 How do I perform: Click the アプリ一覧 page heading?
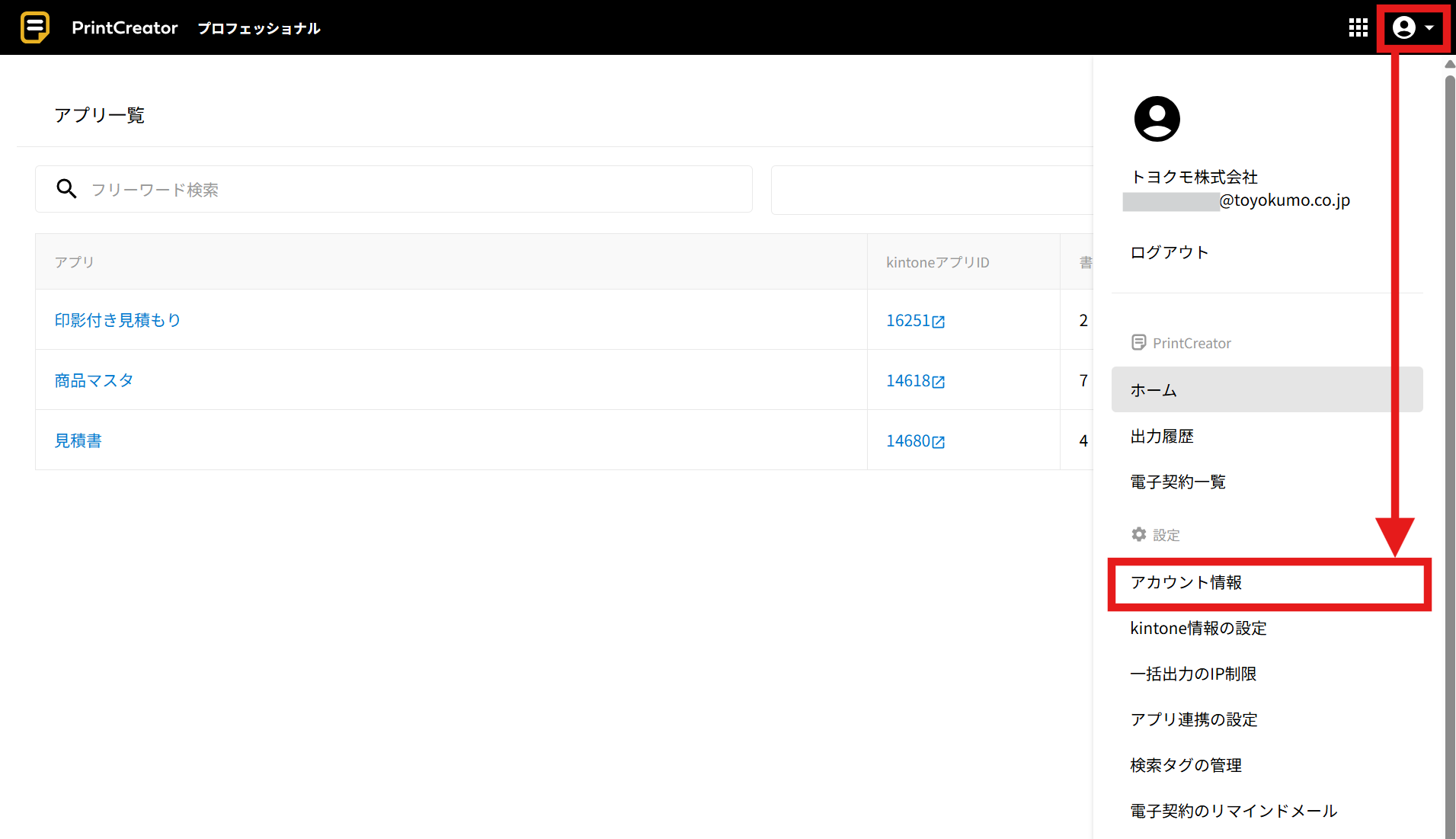99,115
